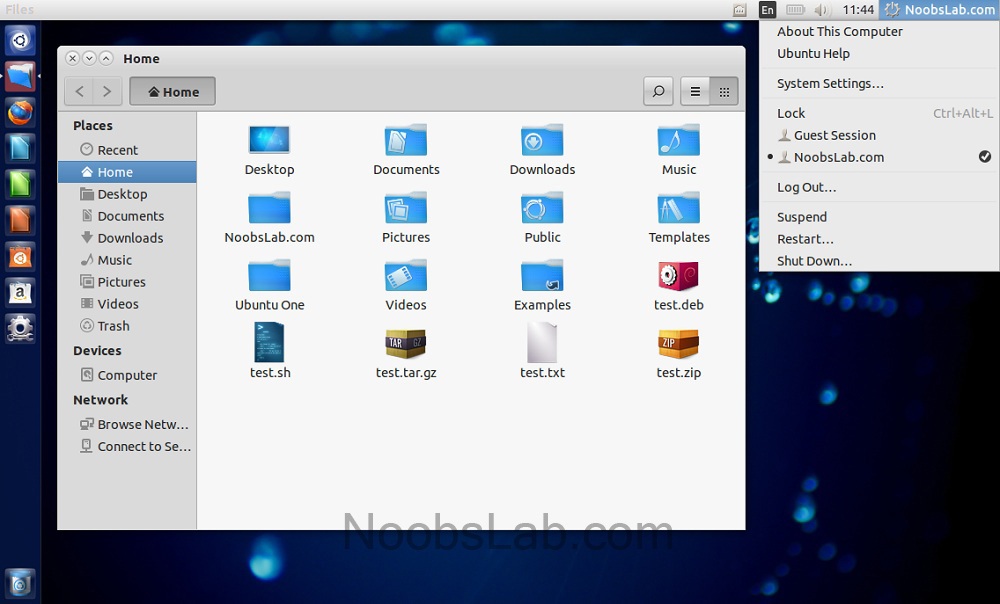Open the Ubuntu One folder
The width and height of the screenshot is (1000, 604).
point(270,277)
